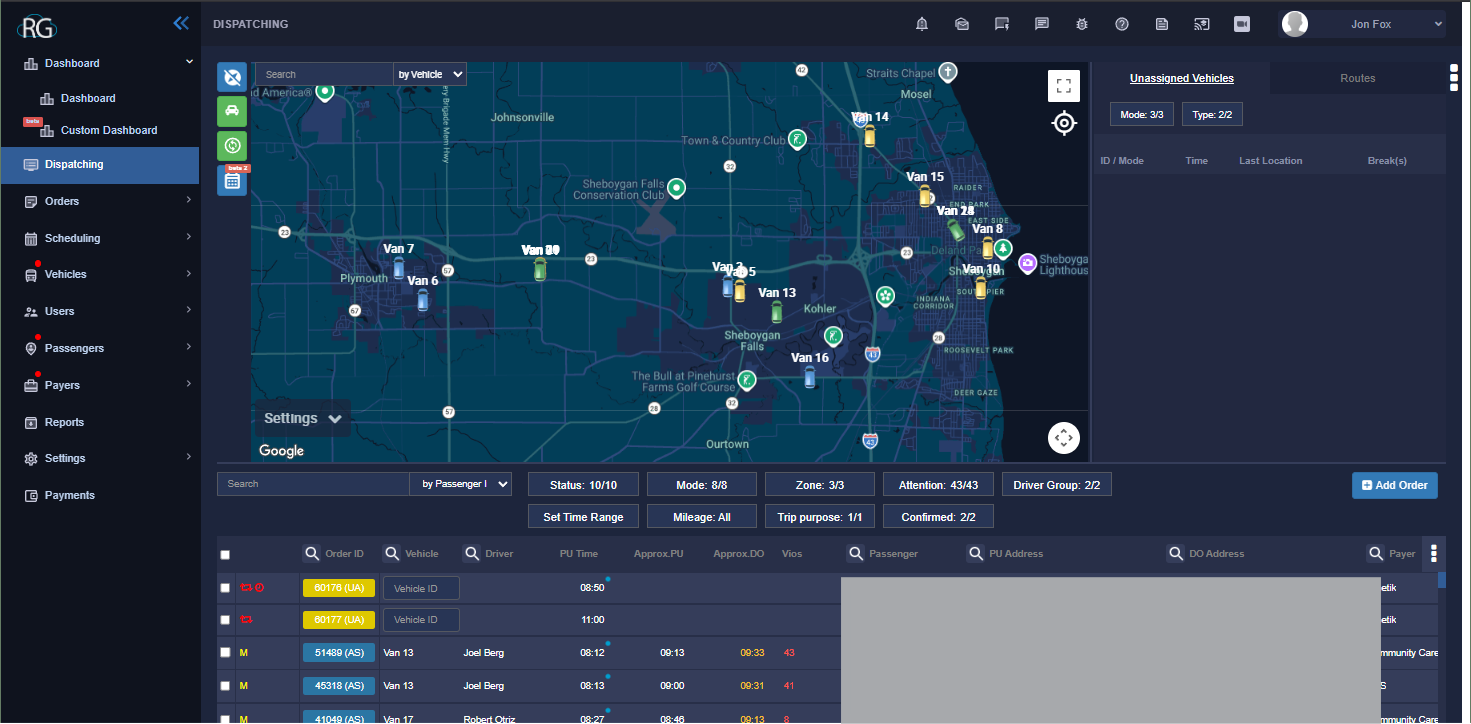Viewport: 1471px width, 724px height.
Task: Open the help question mark icon
Action: [x=1122, y=24]
